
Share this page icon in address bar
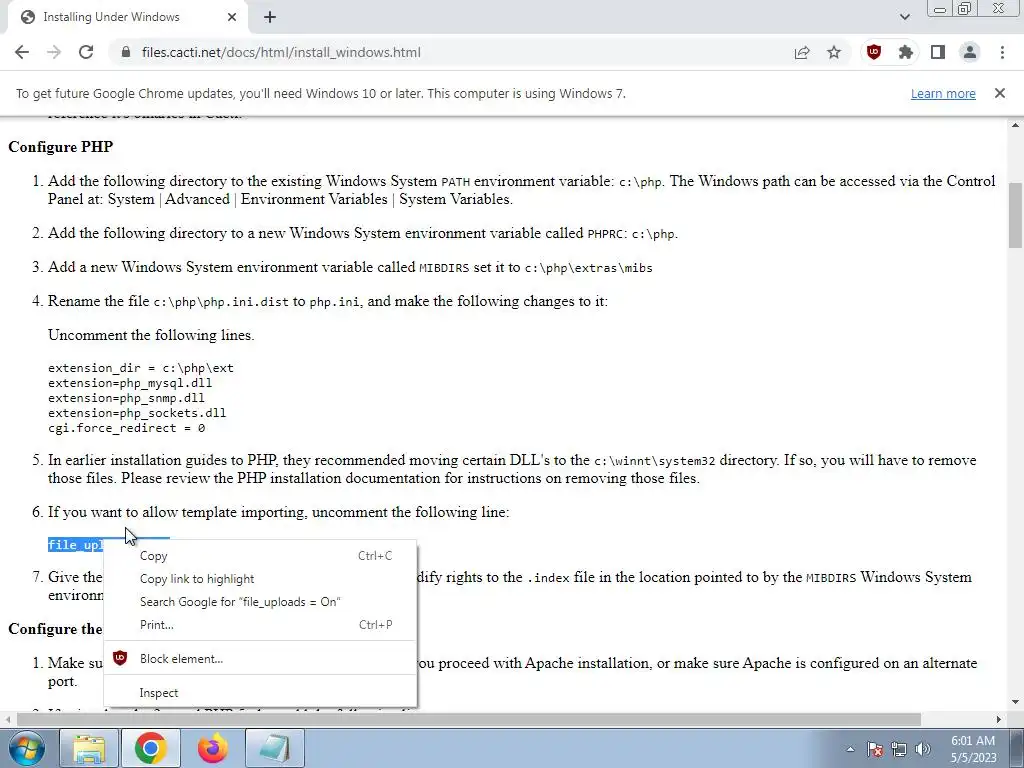(802, 52)
